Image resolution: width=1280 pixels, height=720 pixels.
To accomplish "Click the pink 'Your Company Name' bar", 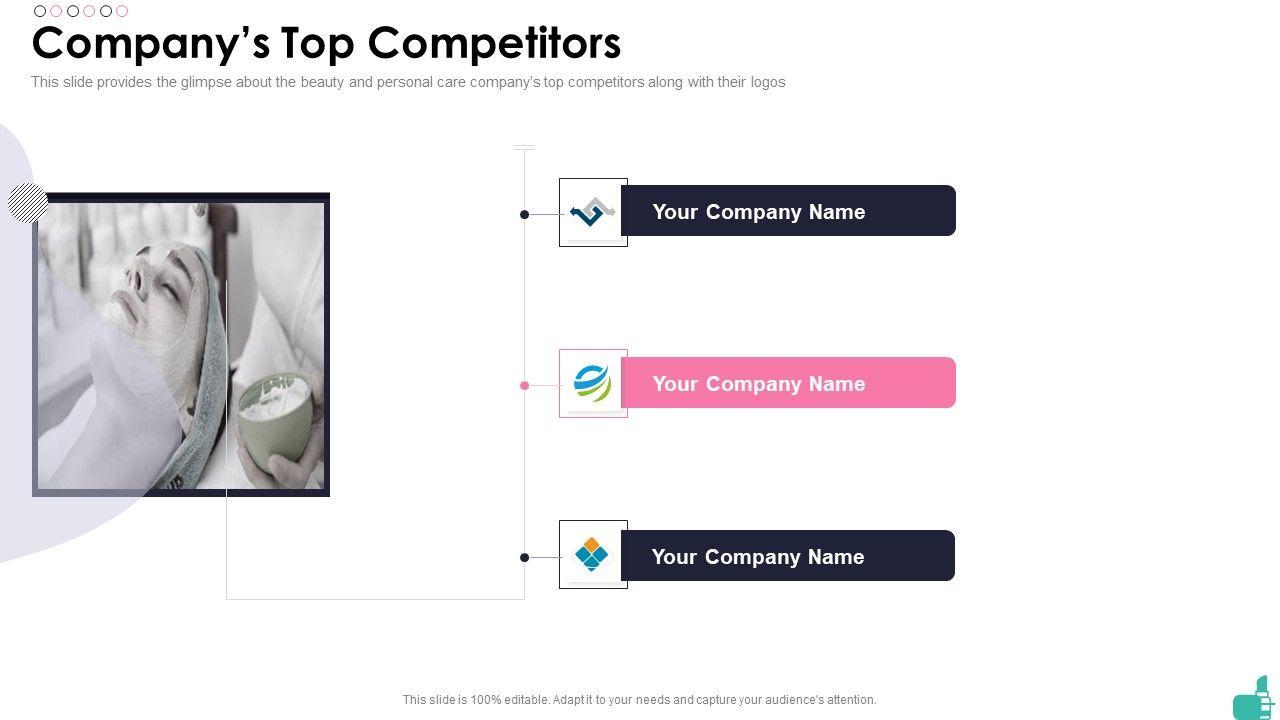I will (788, 383).
